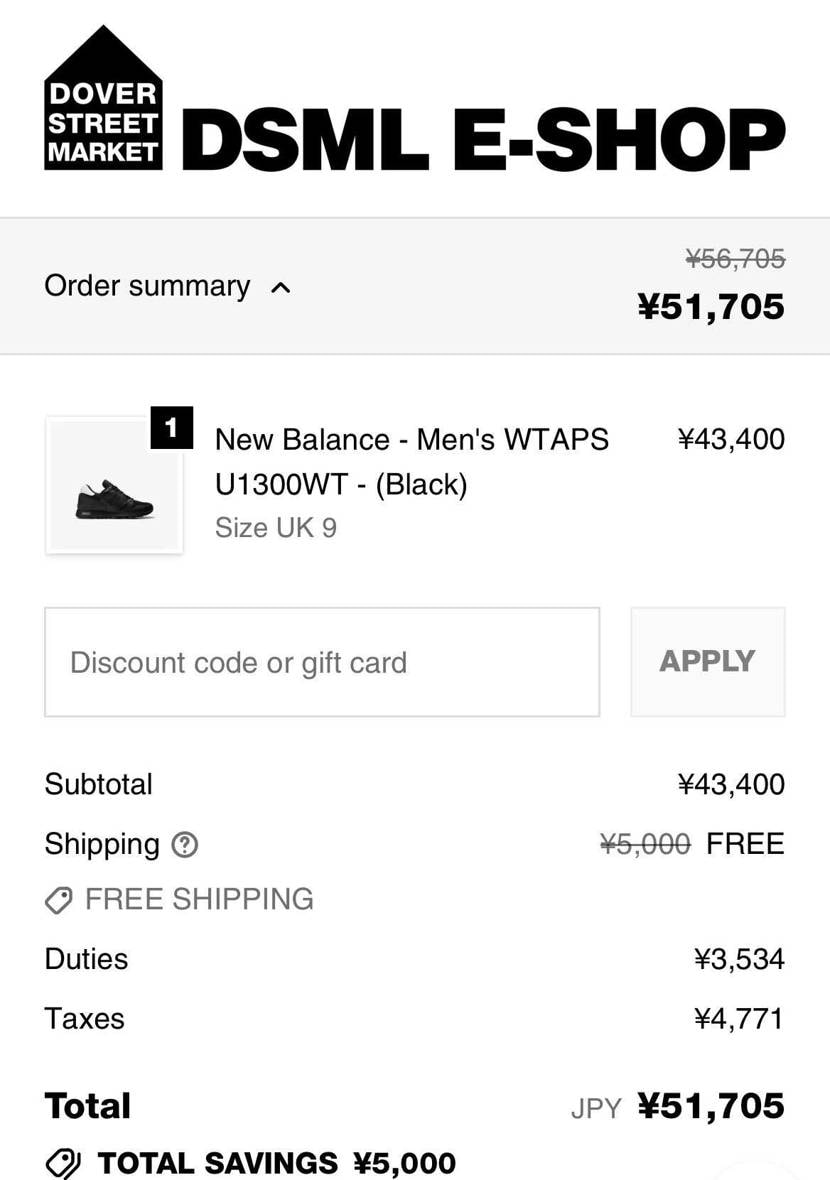Viewport: 830px width, 1180px height.
Task: Click the Duties amount ¥3,534
Action: [x=739, y=959]
